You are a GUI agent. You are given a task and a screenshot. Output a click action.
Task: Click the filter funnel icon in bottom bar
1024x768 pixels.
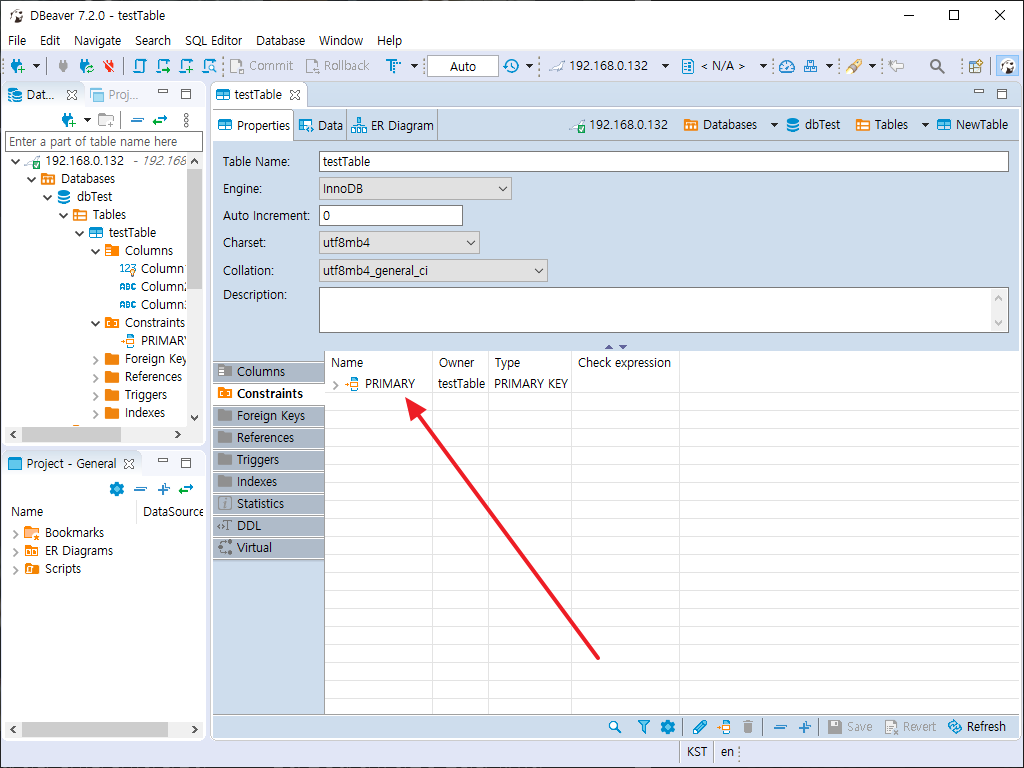[x=643, y=727]
